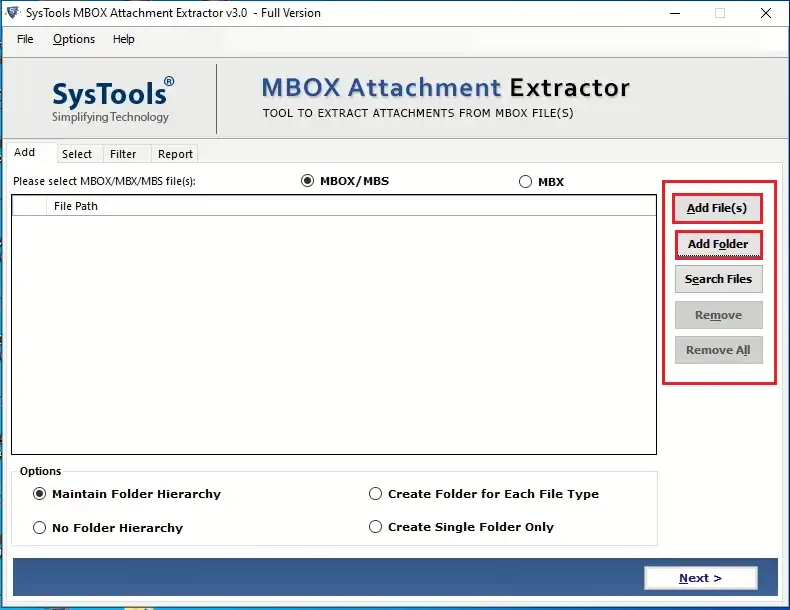Choose No Folder Hierarchy option
This screenshot has width=790, height=610.
coord(39,527)
